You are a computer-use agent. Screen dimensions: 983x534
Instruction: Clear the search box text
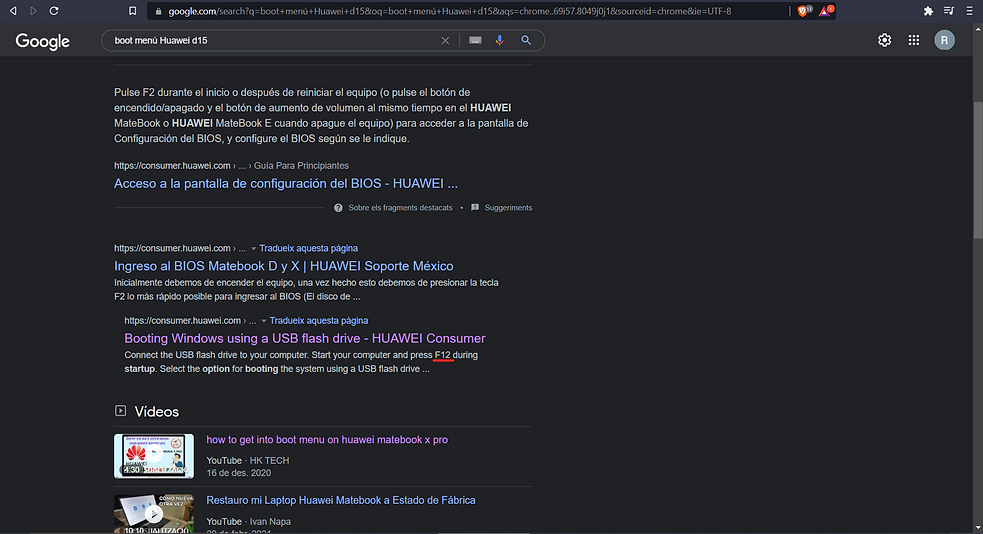coord(445,40)
